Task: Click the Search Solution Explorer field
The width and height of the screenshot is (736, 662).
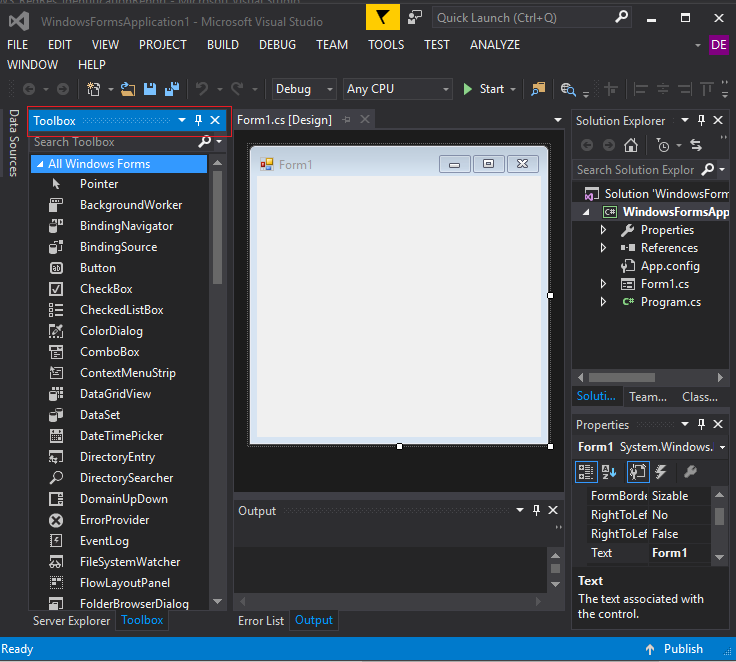Action: tap(636, 169)
